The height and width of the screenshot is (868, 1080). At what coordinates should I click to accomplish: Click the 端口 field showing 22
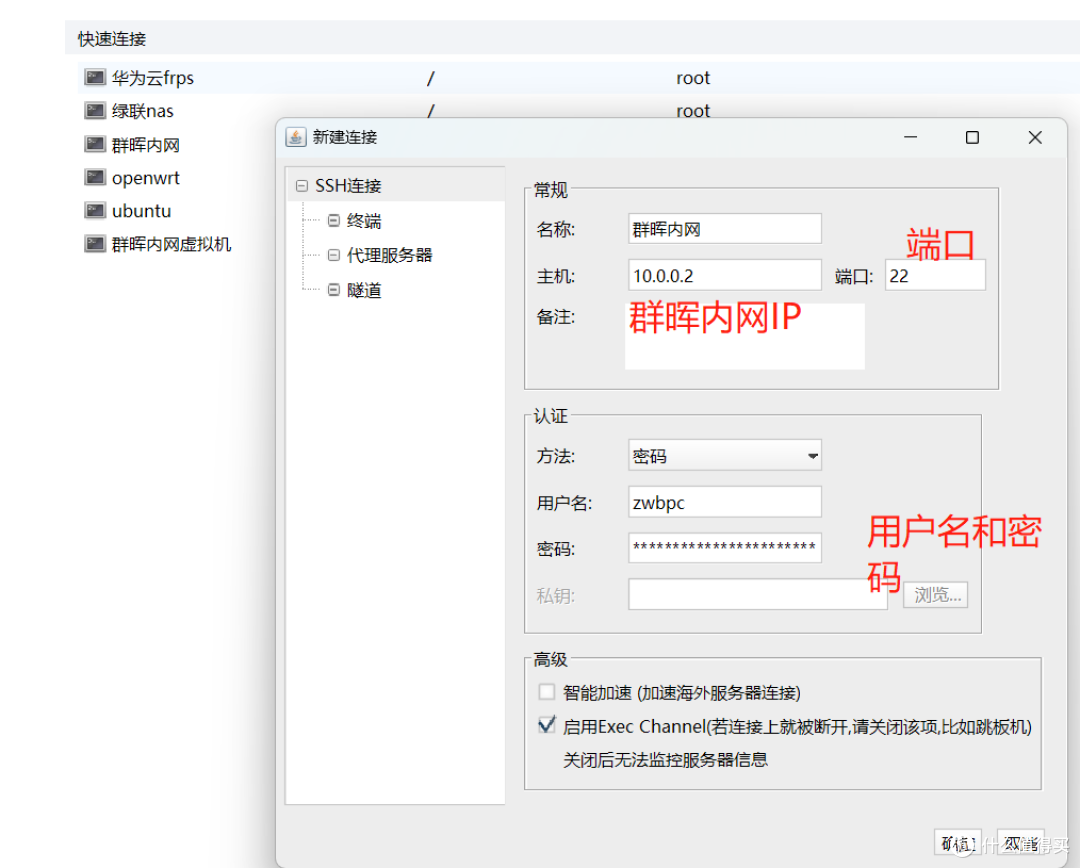click(935, 276)
